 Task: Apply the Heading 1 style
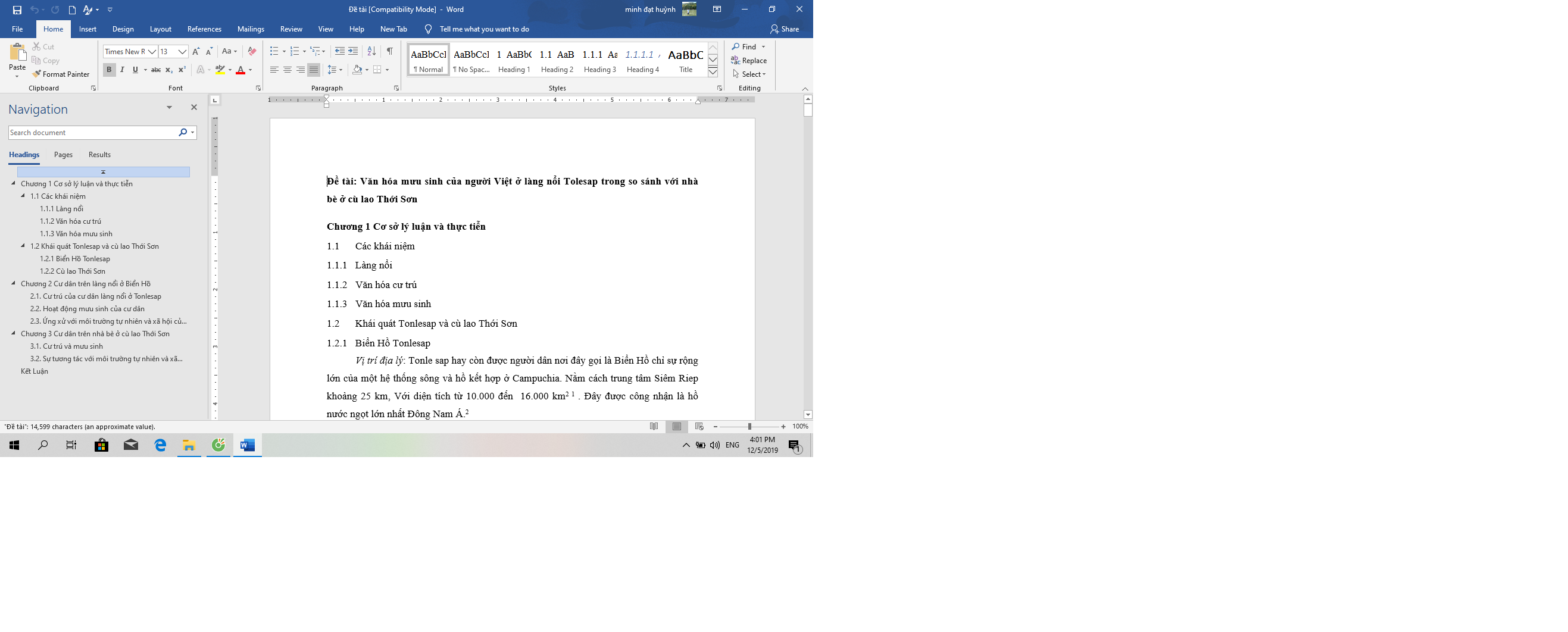(x=514, y=60)
